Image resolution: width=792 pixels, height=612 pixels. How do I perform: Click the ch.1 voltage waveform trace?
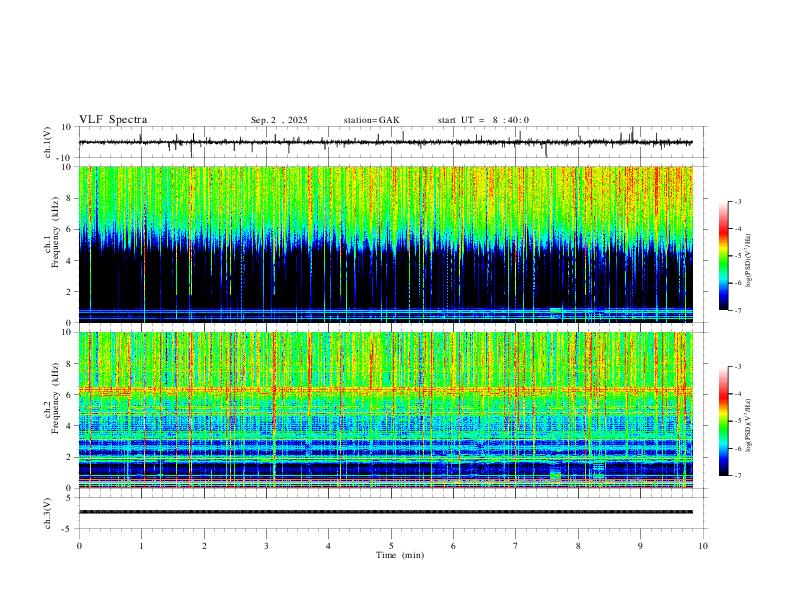coord(385,142)
